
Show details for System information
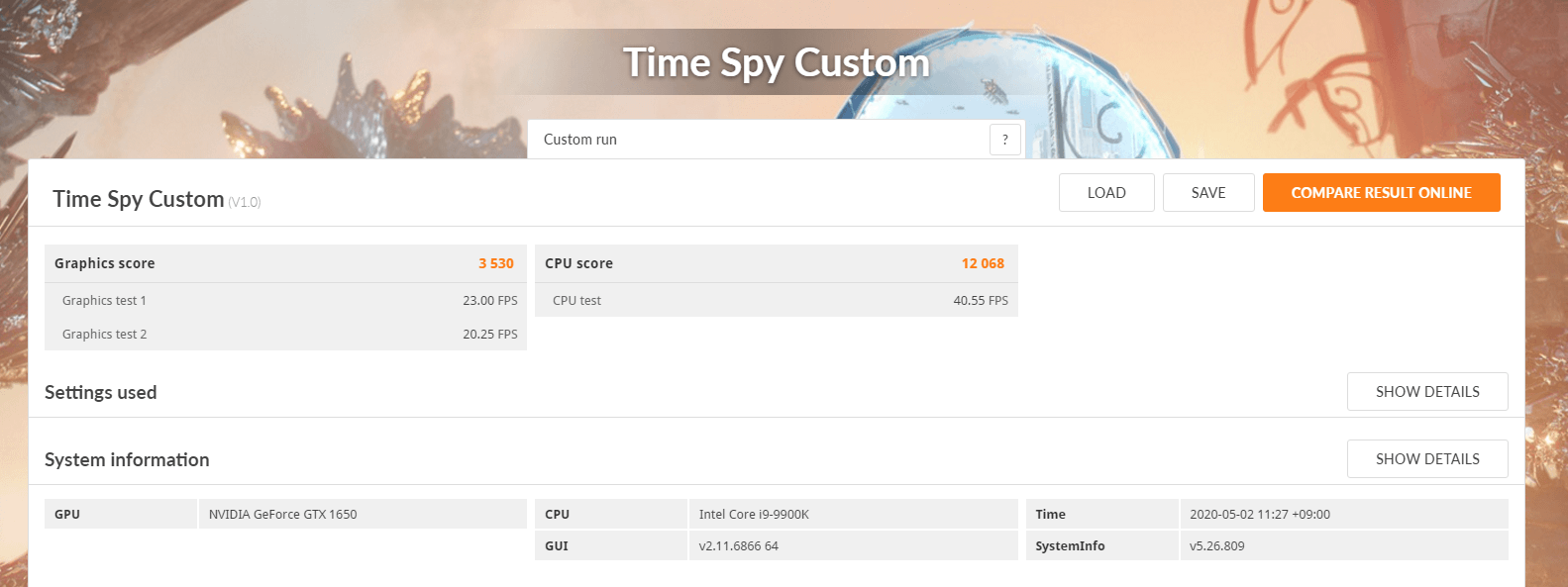[1427, 459]
